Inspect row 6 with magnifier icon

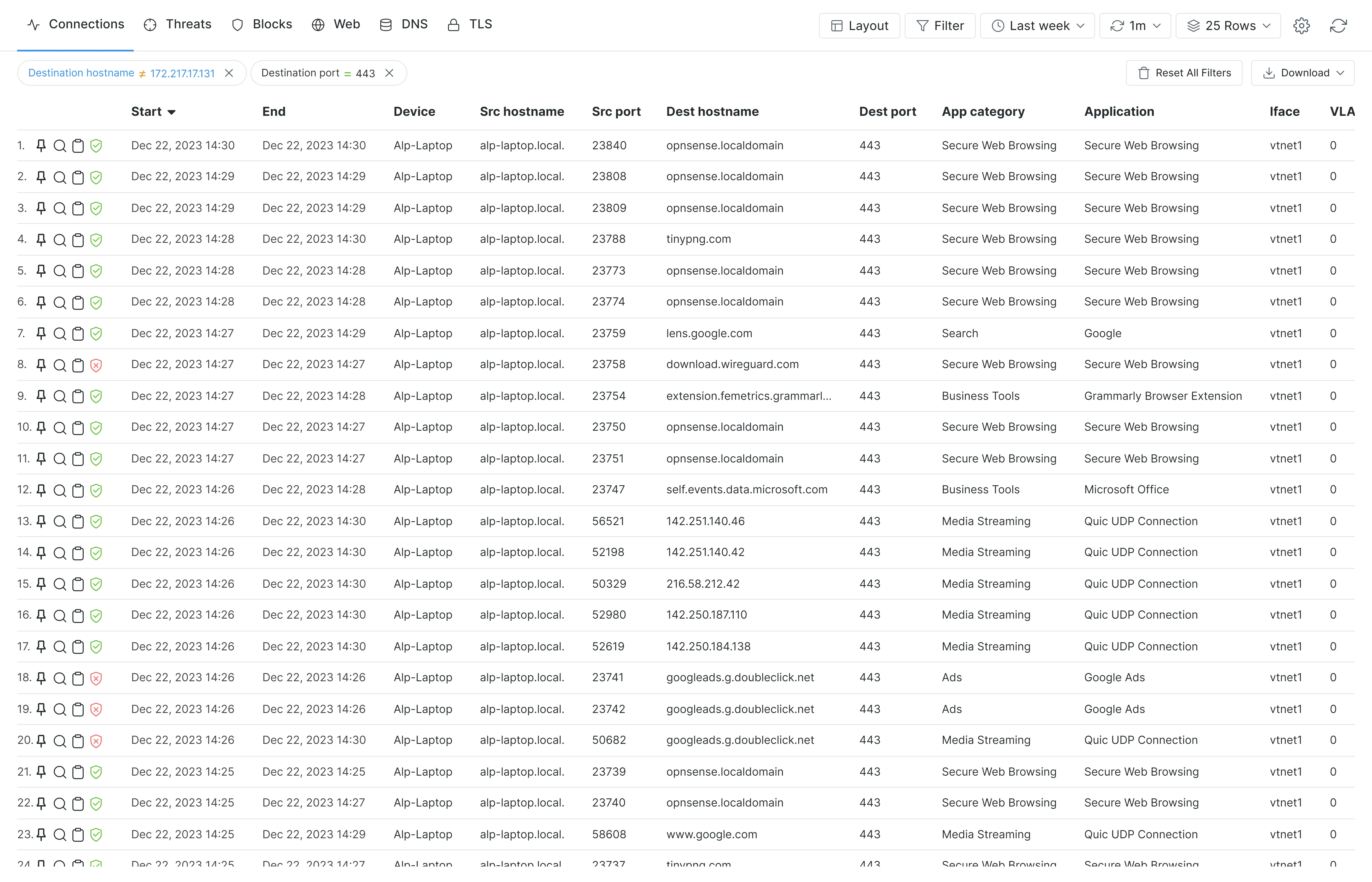(60, 302)
